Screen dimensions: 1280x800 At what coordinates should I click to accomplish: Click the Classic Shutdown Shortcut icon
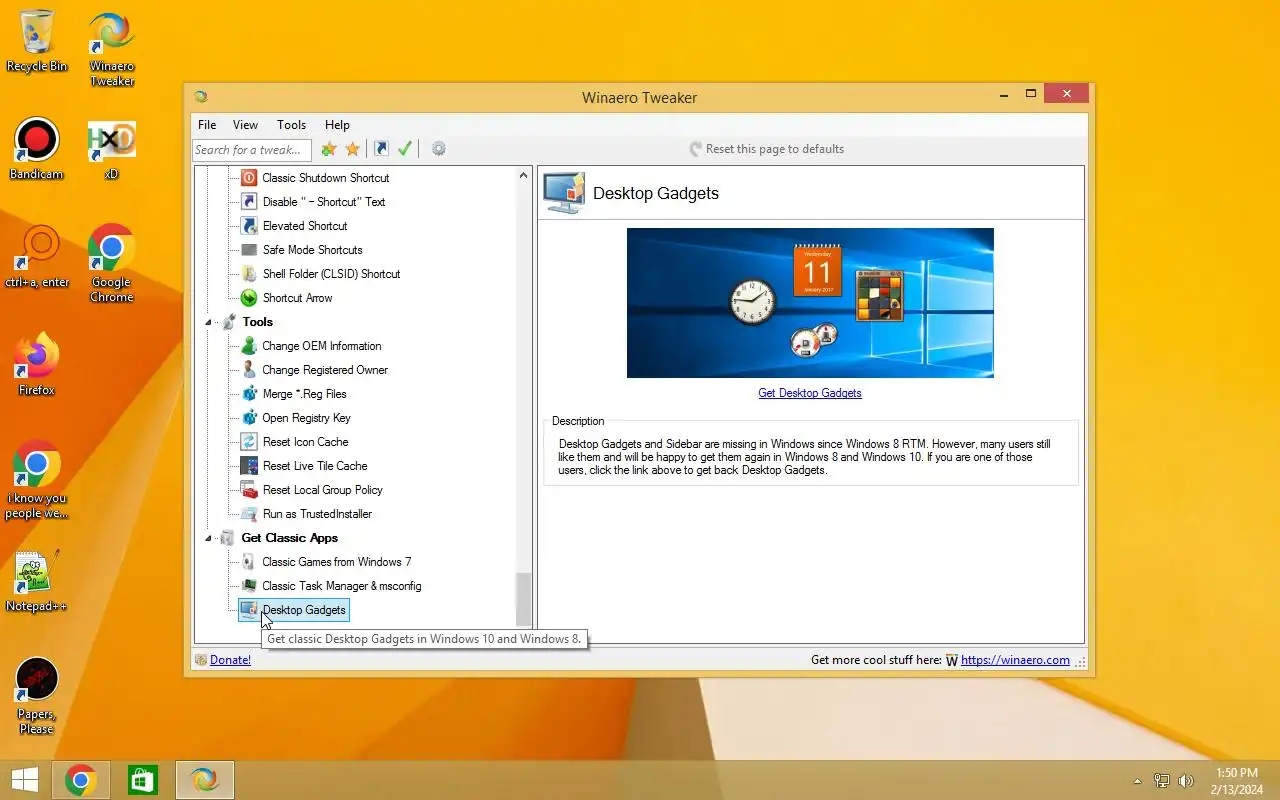tap(249, 178)
